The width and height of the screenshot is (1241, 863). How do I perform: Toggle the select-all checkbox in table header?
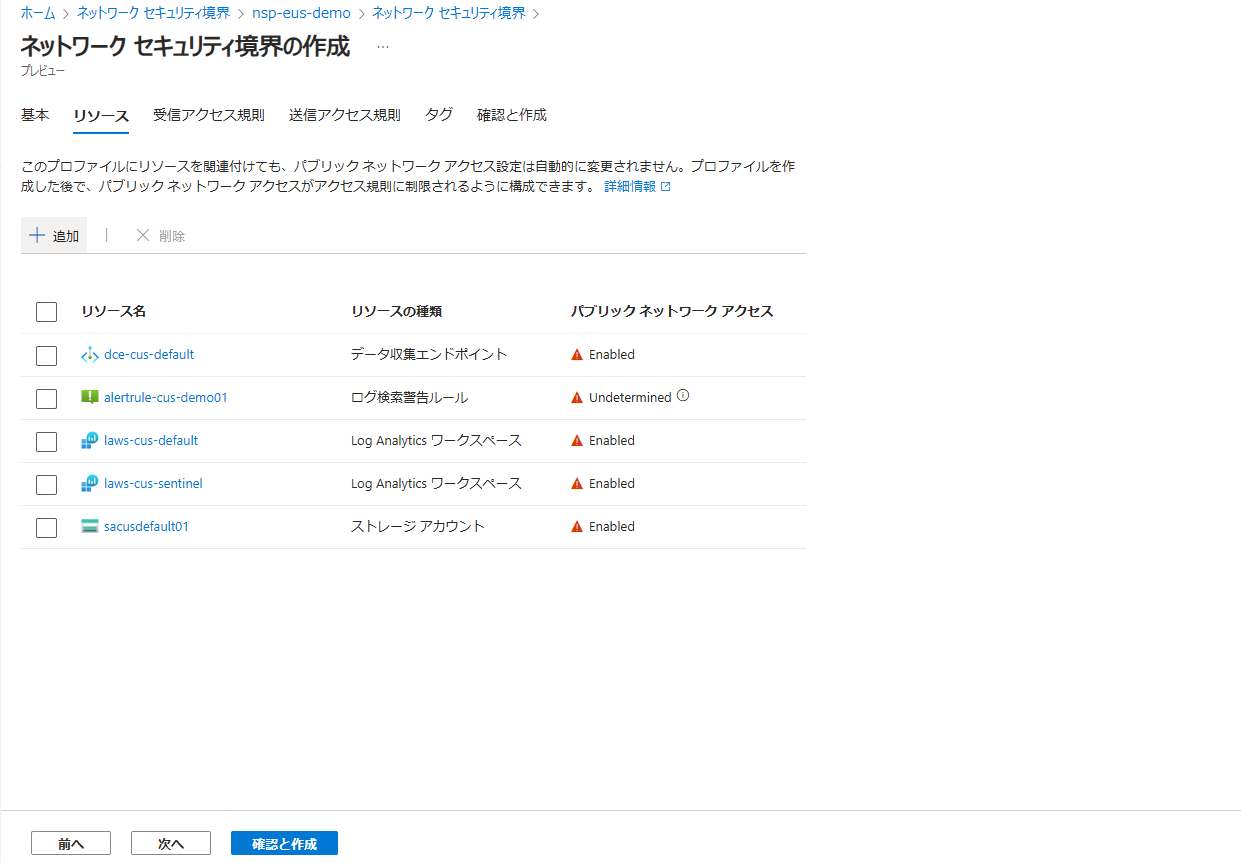click(46, 312)
